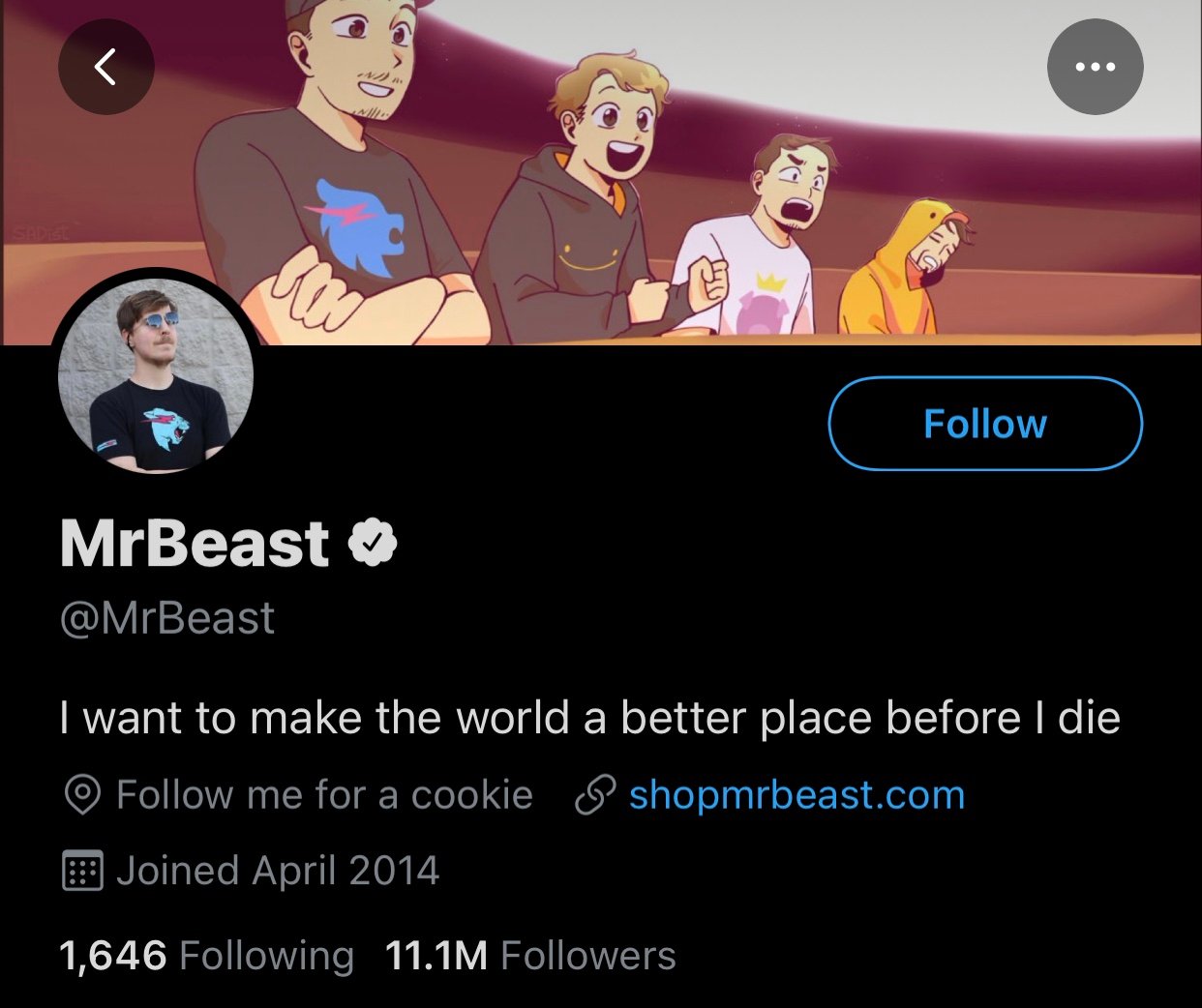Click the verified badge next to MrBeast
1202x1008 pixels.
375,543
